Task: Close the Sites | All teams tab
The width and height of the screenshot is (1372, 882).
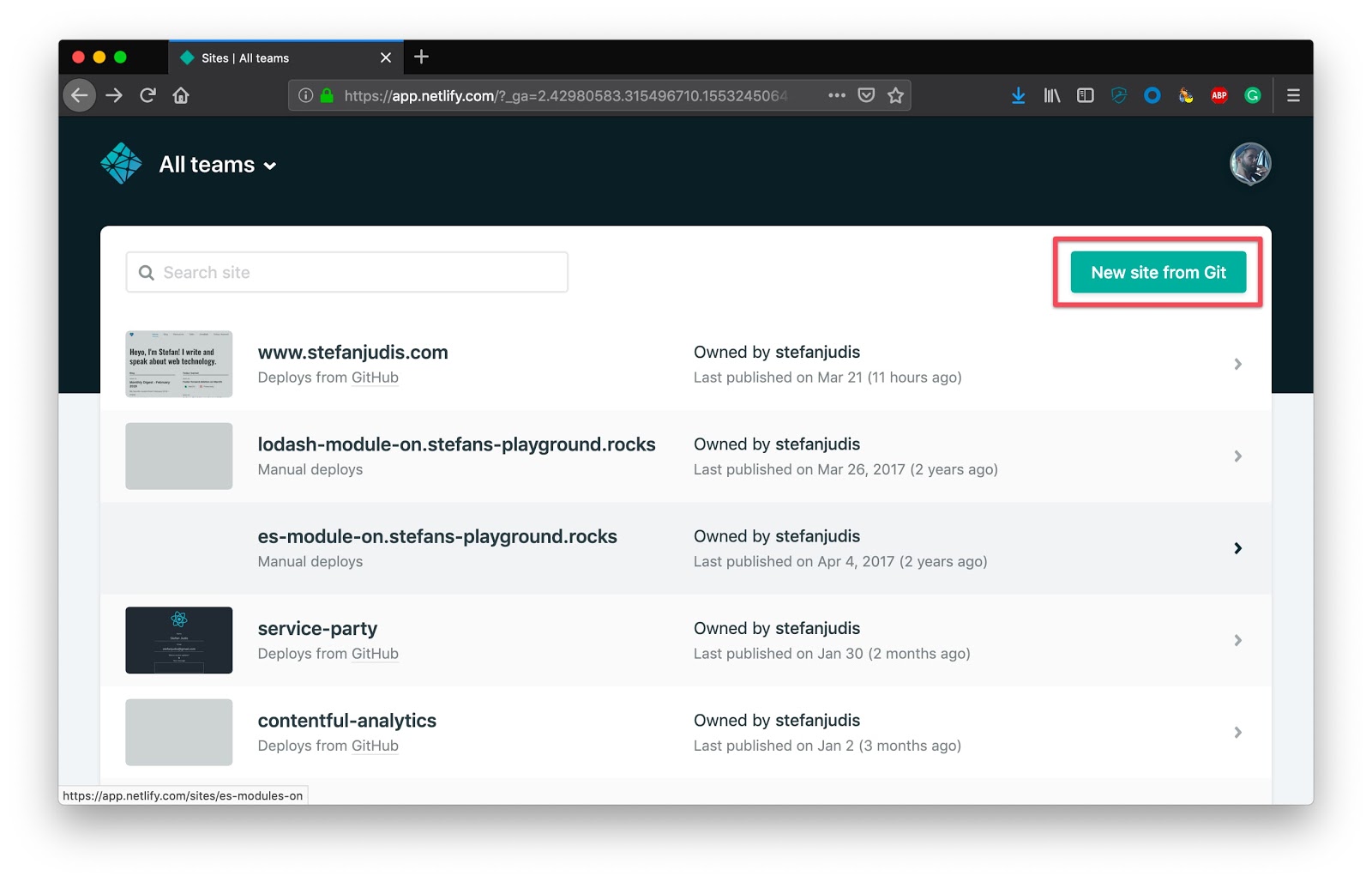Action: [386, 57]
